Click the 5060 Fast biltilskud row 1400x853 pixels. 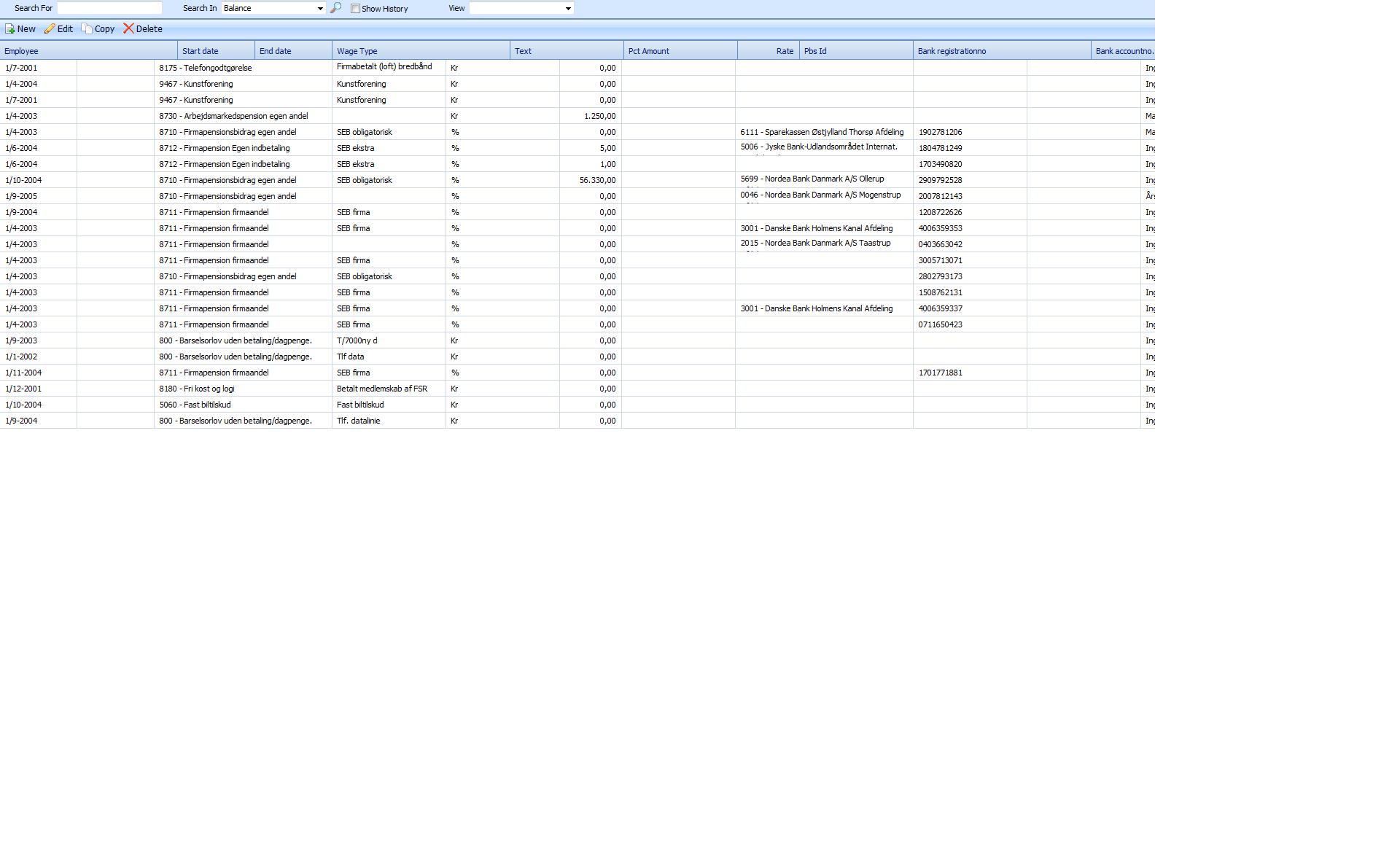click(195, 405)
